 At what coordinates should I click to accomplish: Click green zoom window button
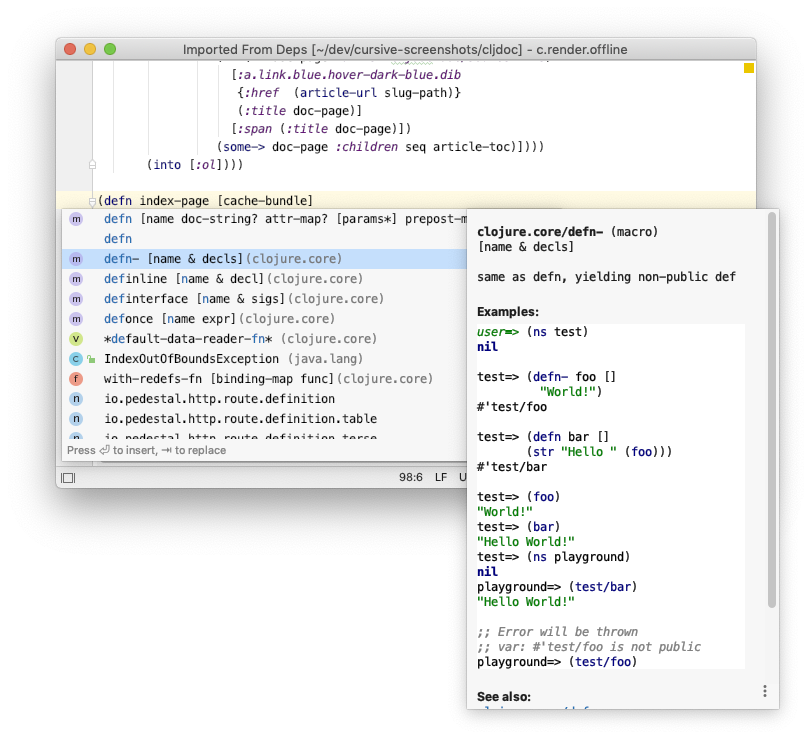[x=110, y=49]
